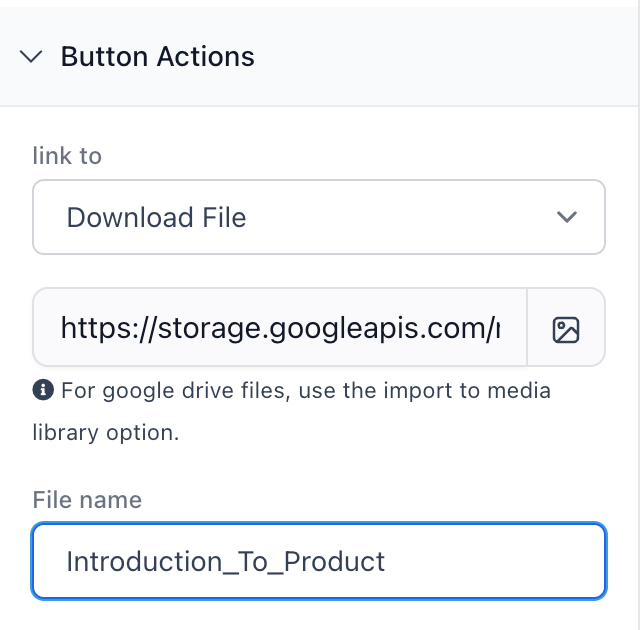The height and width of the screenshot is (630, 640).
Task: Click the google drive files helper text
Action: tap(292, 411)
